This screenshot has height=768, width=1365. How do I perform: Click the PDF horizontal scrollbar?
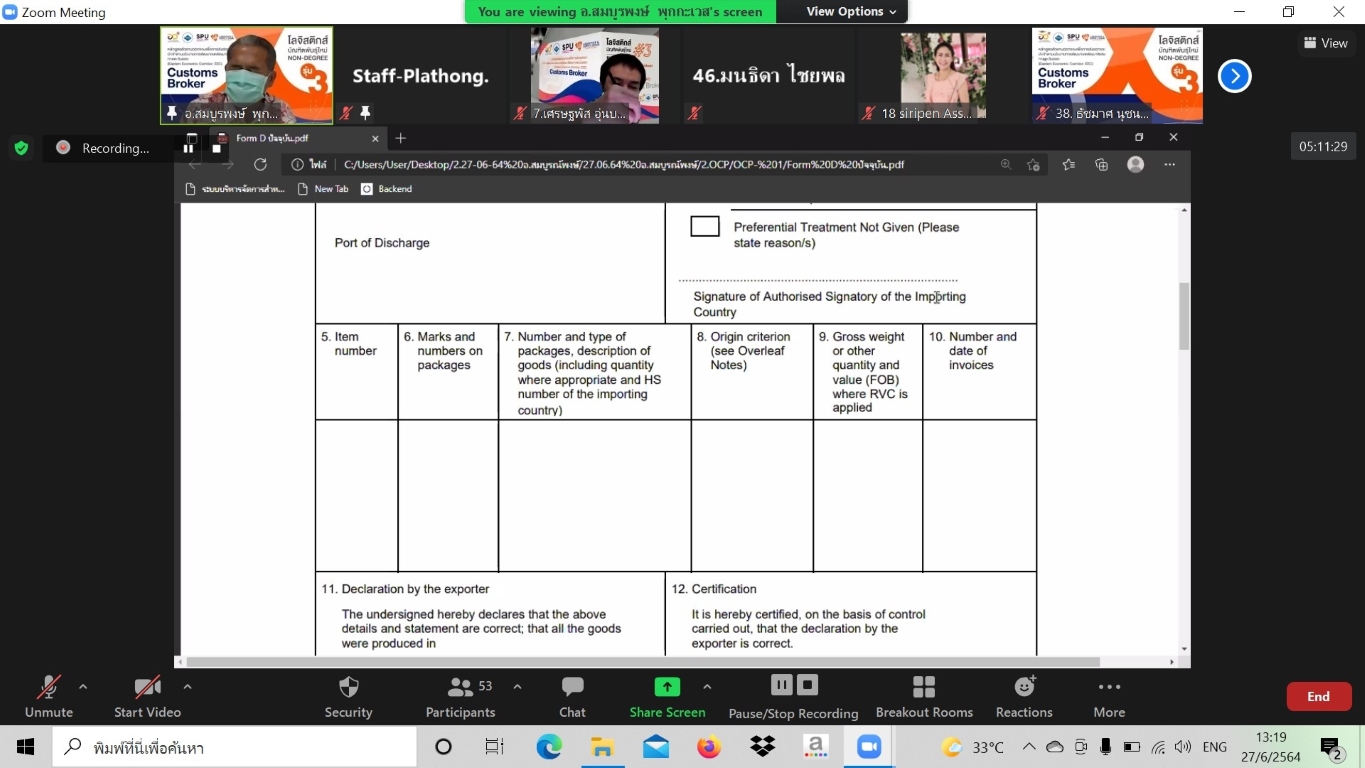click(x=643, y=662)
